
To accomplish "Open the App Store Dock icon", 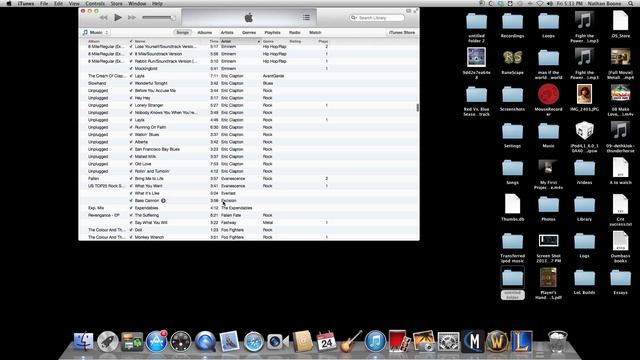I will pos(156,341).
